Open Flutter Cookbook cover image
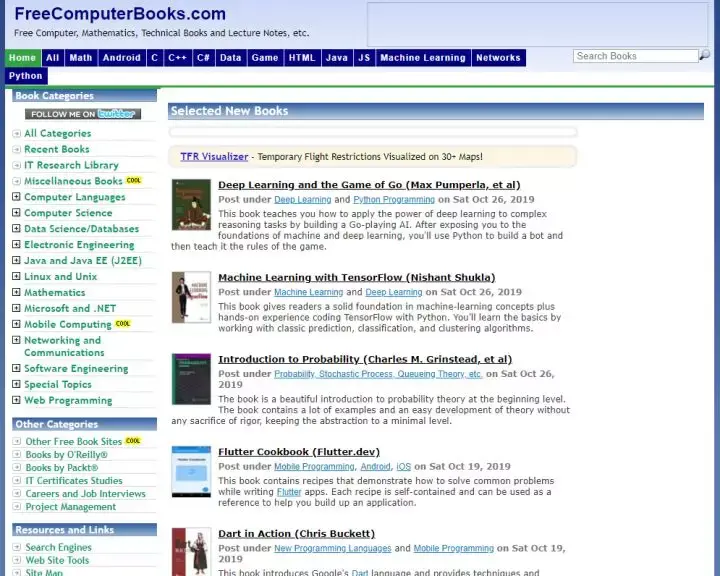720x576 pixels. [x=191, y=471]
